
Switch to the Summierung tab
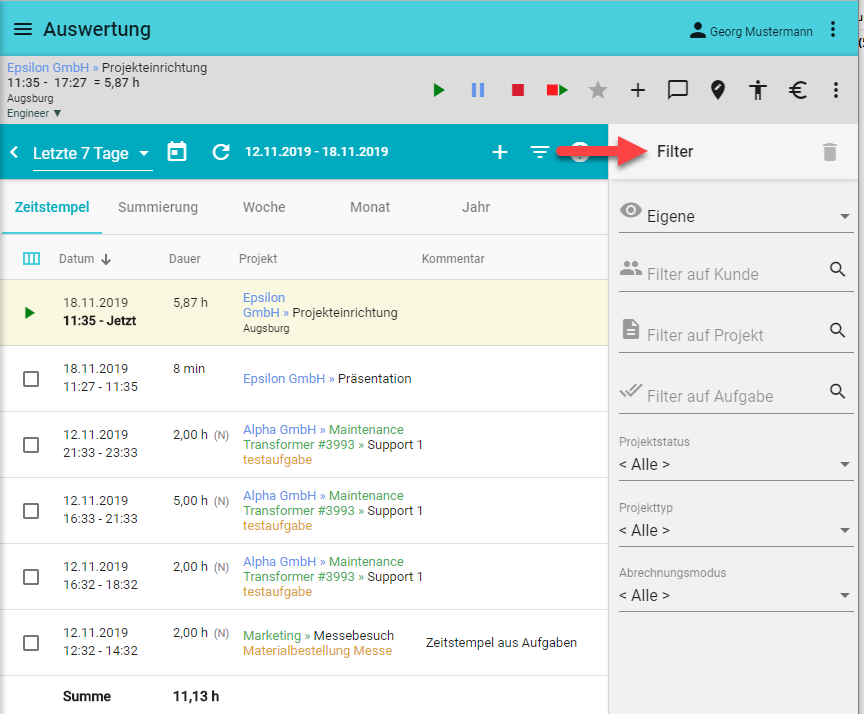point(158,207)
